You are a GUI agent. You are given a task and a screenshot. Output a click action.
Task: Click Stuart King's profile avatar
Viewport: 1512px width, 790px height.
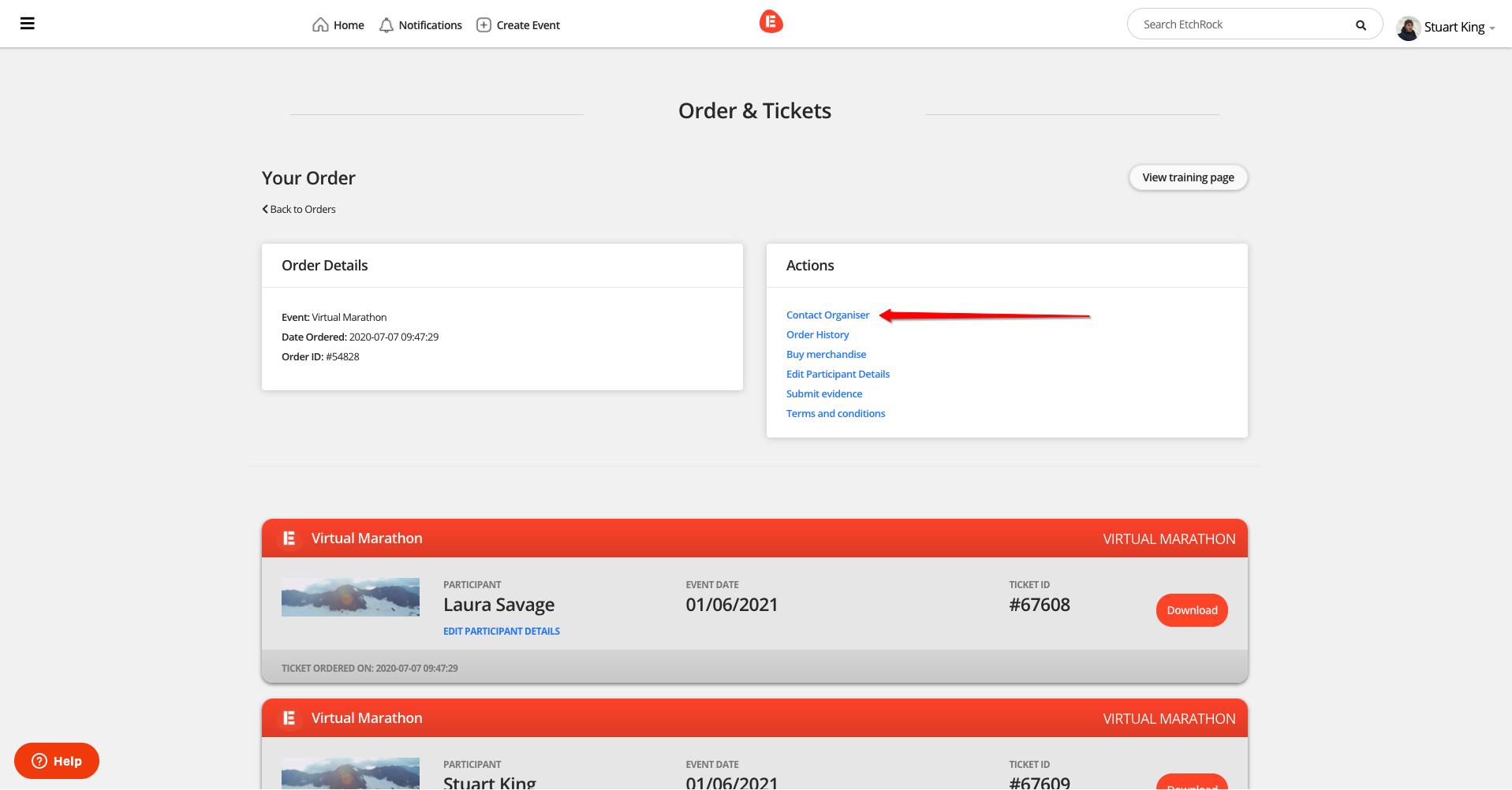tap(1408, 28)
